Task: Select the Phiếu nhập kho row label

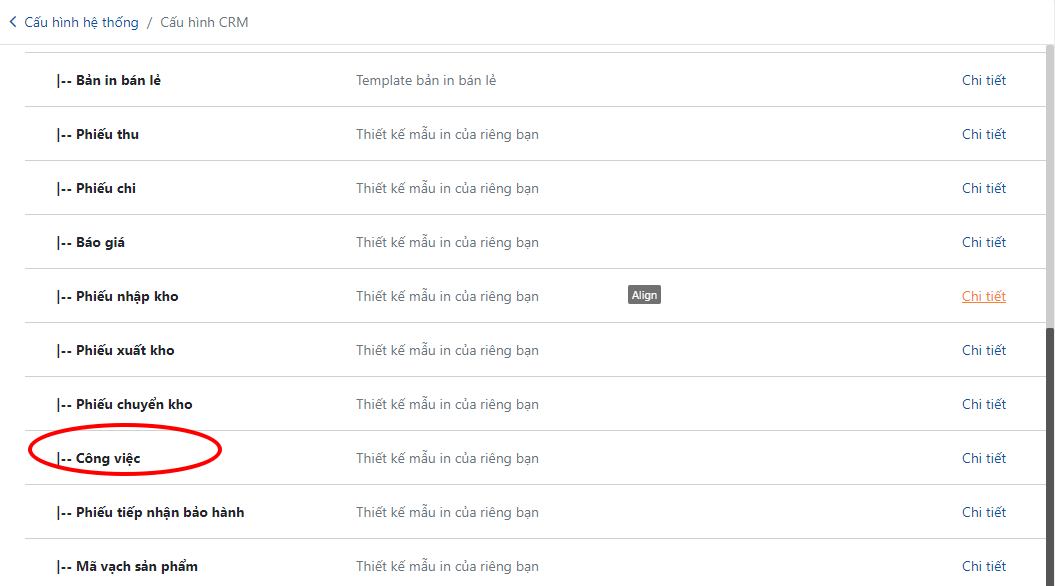Action: click(127, 296)
